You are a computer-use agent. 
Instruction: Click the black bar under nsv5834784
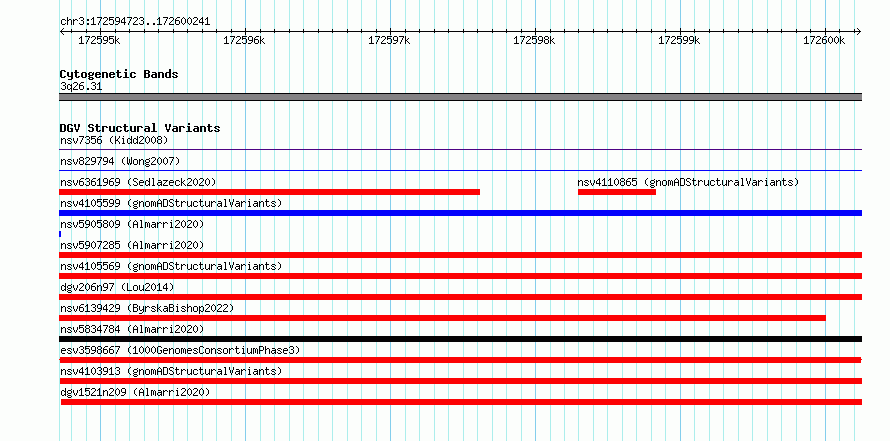point(460,339)
